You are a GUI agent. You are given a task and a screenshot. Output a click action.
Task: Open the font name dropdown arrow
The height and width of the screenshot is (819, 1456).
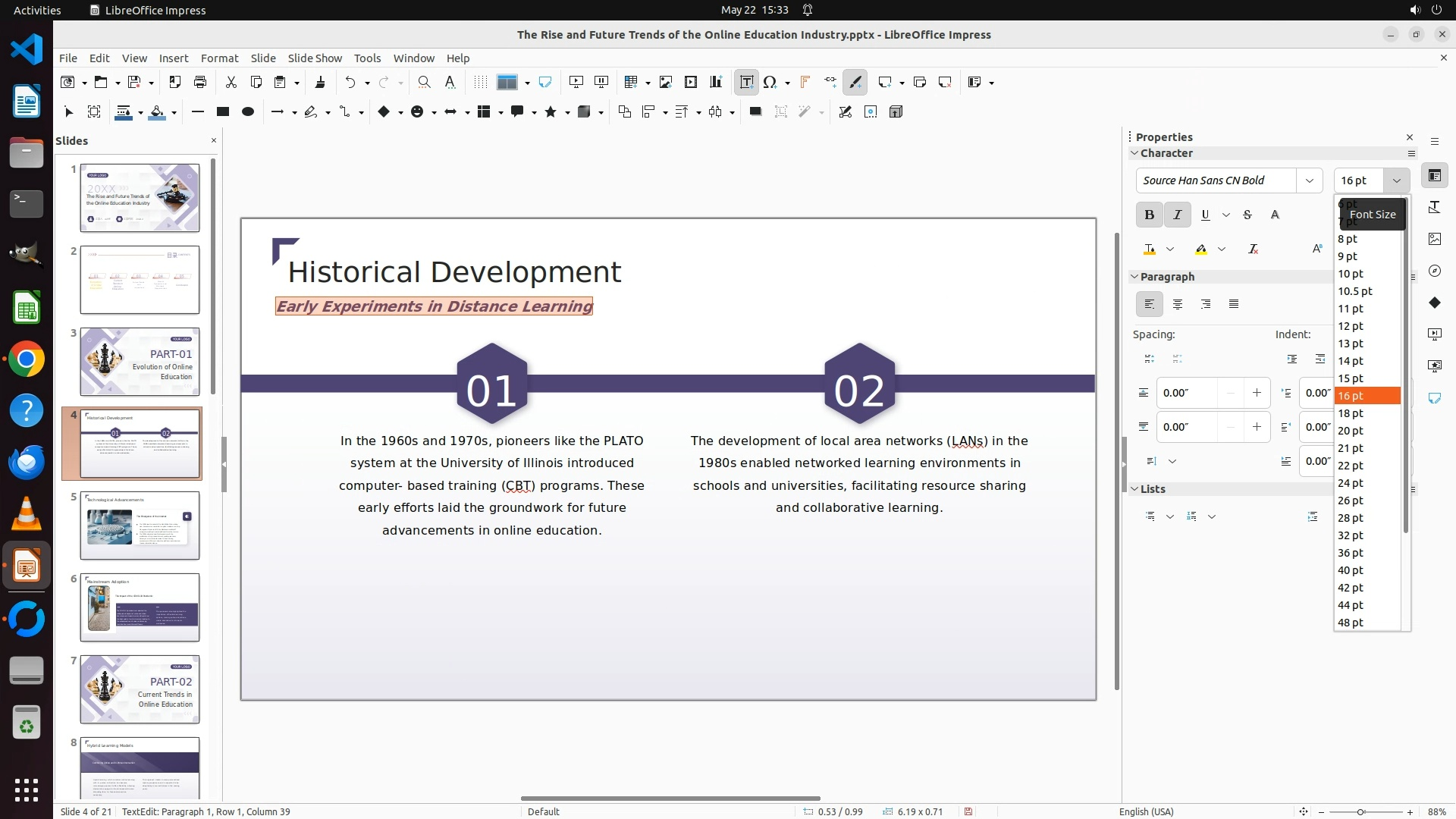[x=1309, y=180]
